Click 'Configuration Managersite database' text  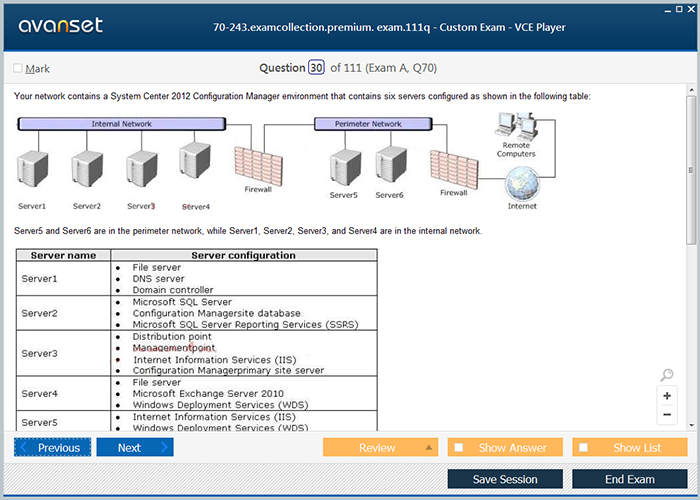(217, 313)
